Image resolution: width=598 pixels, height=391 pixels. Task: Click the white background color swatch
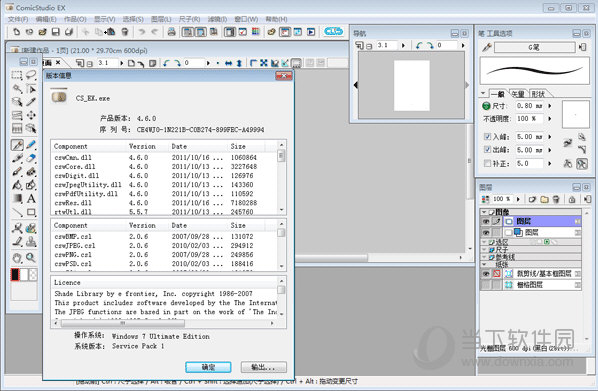tap(24, 275)
